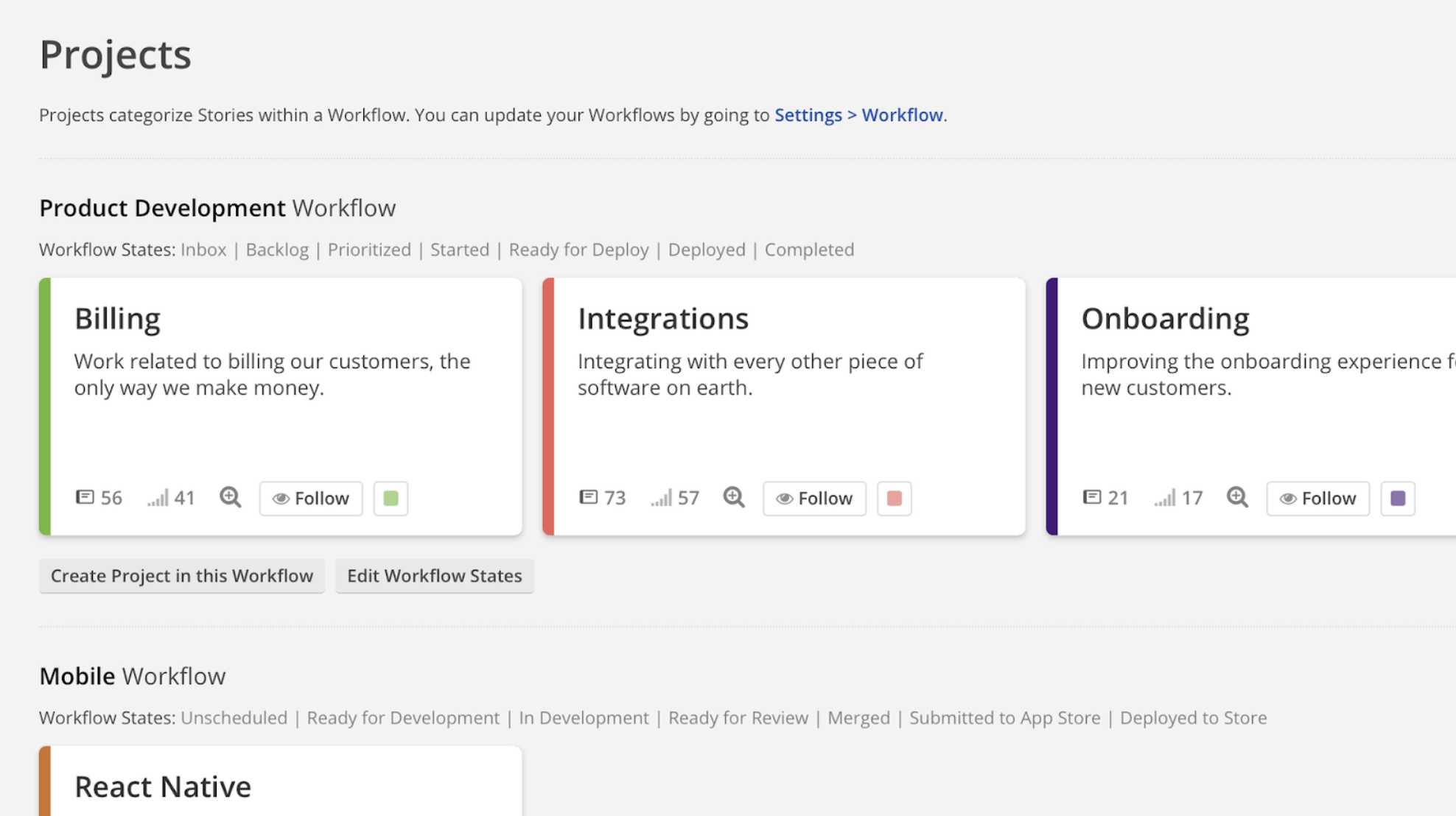This screenshot has height=816, width=1456.
Task: Open the Onboarding project title
Action: point(1166,319)
